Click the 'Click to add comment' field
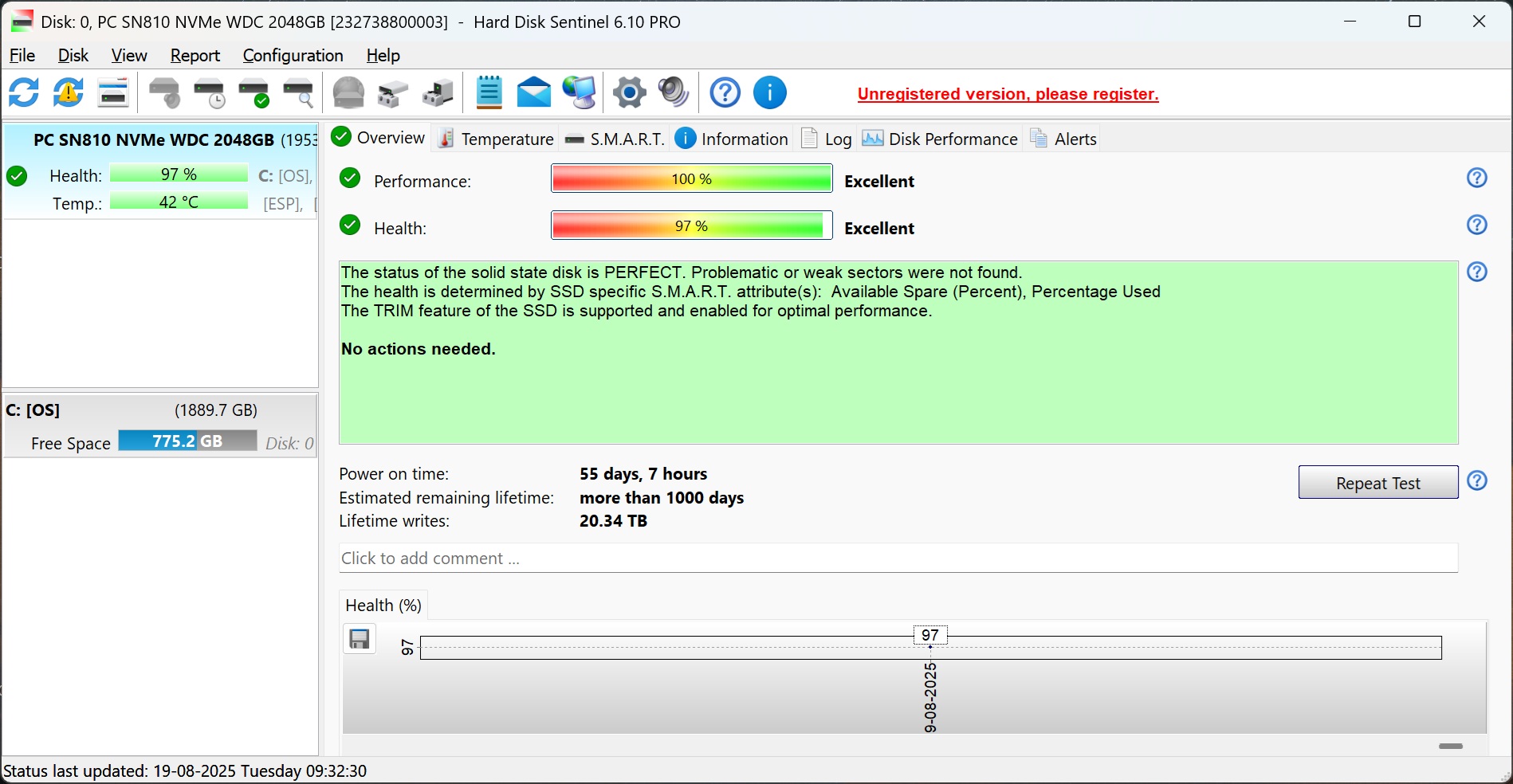The height and width of the screenshot is (784, 1513). pos(898,558)
